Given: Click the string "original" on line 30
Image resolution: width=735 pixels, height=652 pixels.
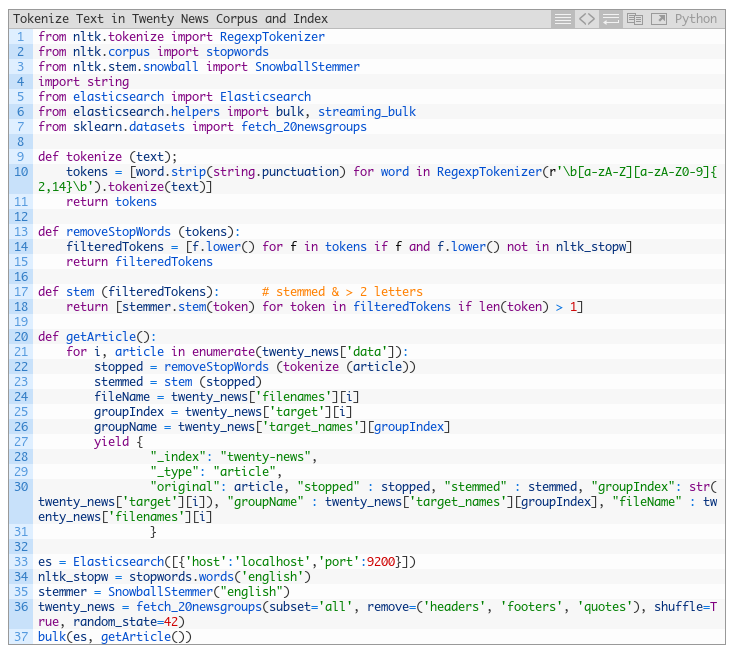Looking at the screenshot, I should coord(185,487).
